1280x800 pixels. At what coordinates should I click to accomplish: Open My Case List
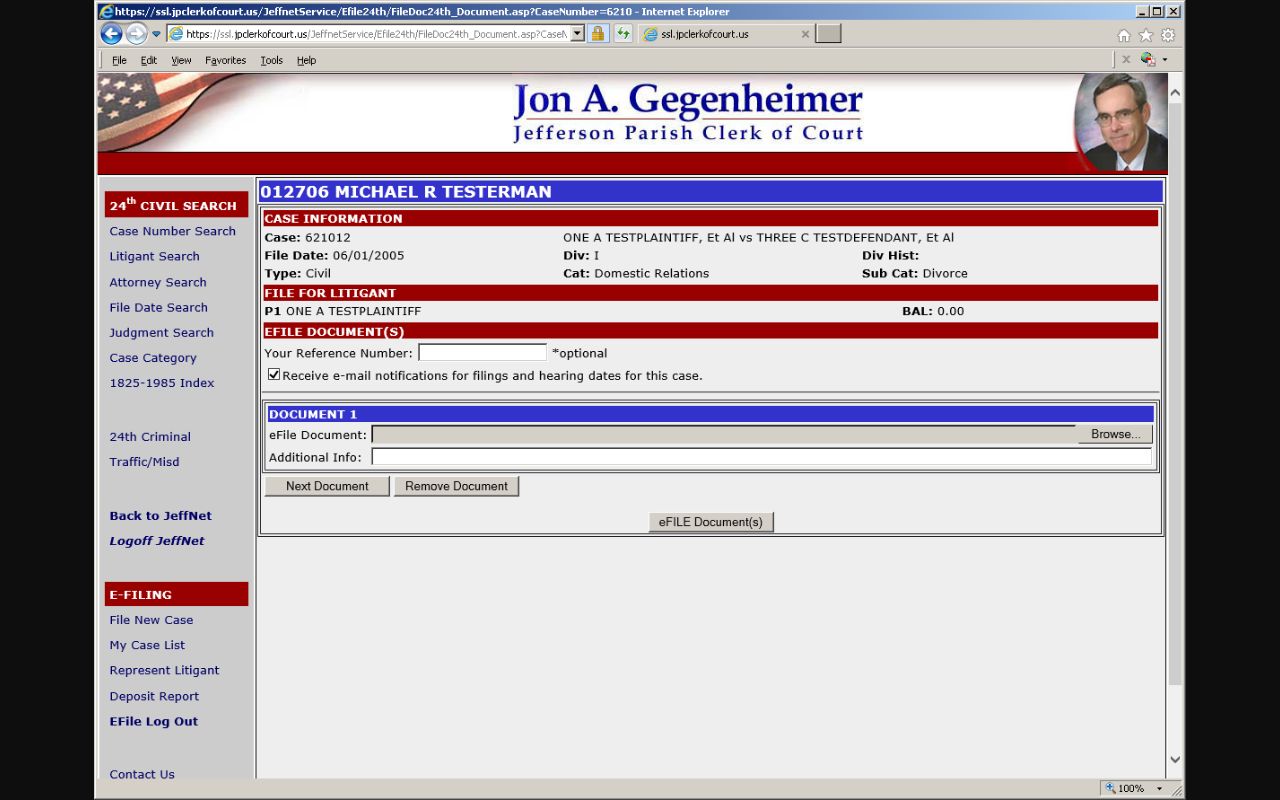[147, 645]
